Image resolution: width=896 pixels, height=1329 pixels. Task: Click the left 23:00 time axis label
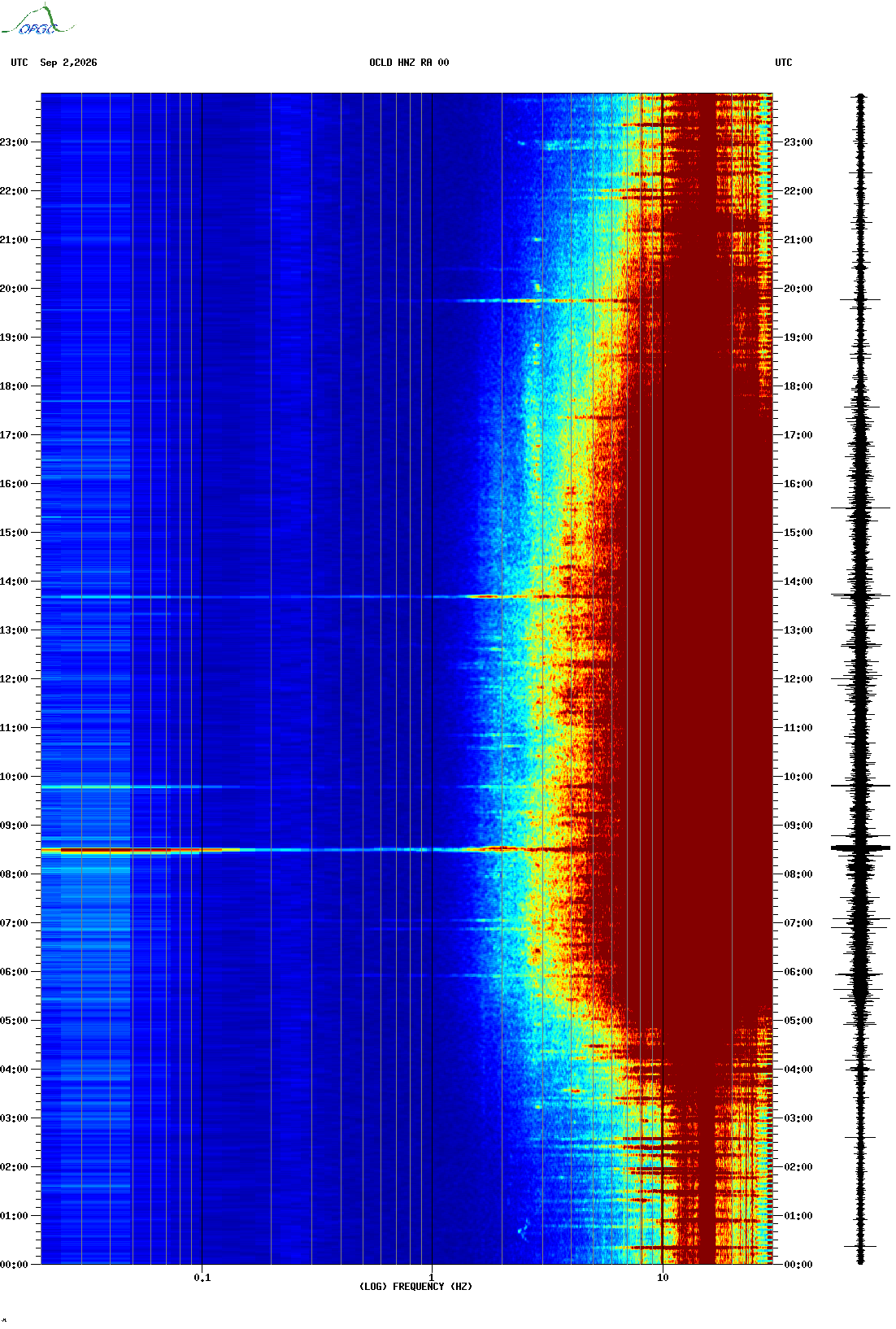click(x=14, y=142)
